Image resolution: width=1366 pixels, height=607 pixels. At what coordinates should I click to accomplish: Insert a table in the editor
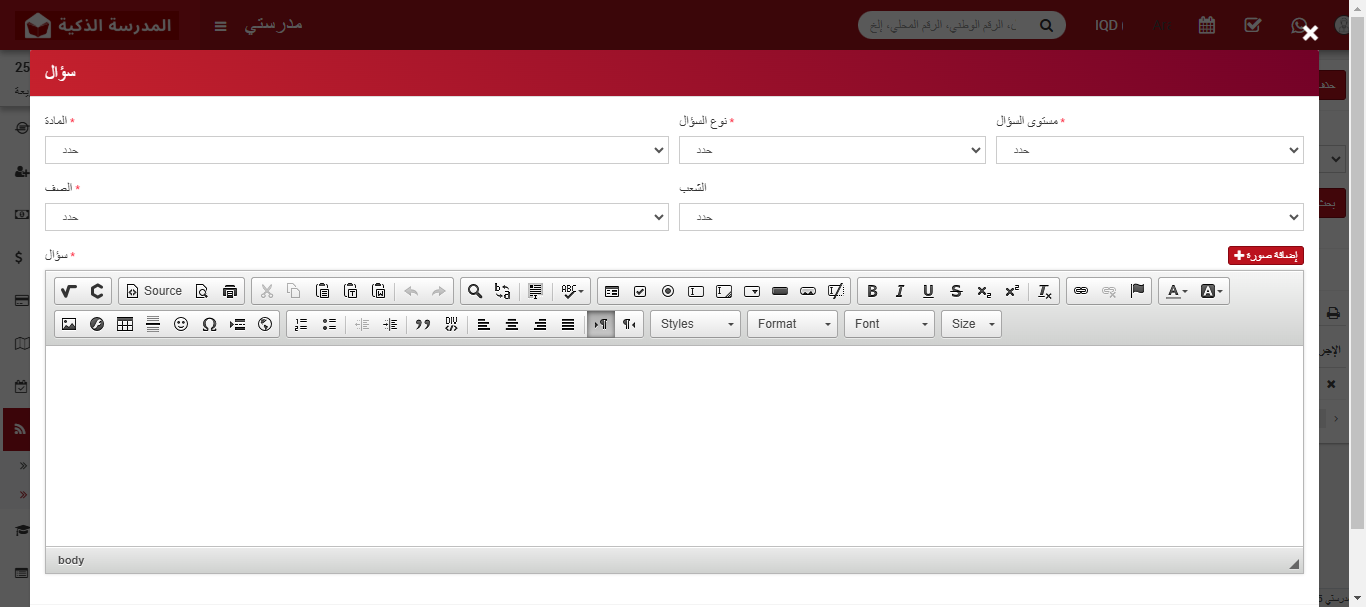pyautogui.click(x=125, y=324)
